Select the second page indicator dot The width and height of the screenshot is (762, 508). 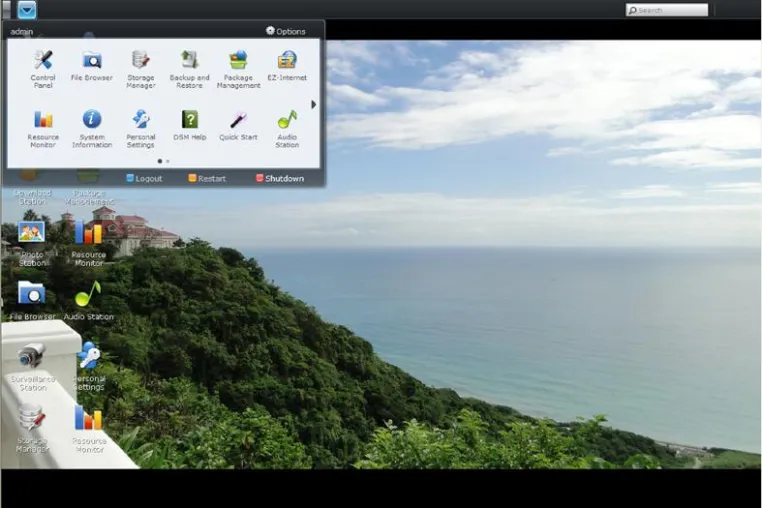[168, 161]
